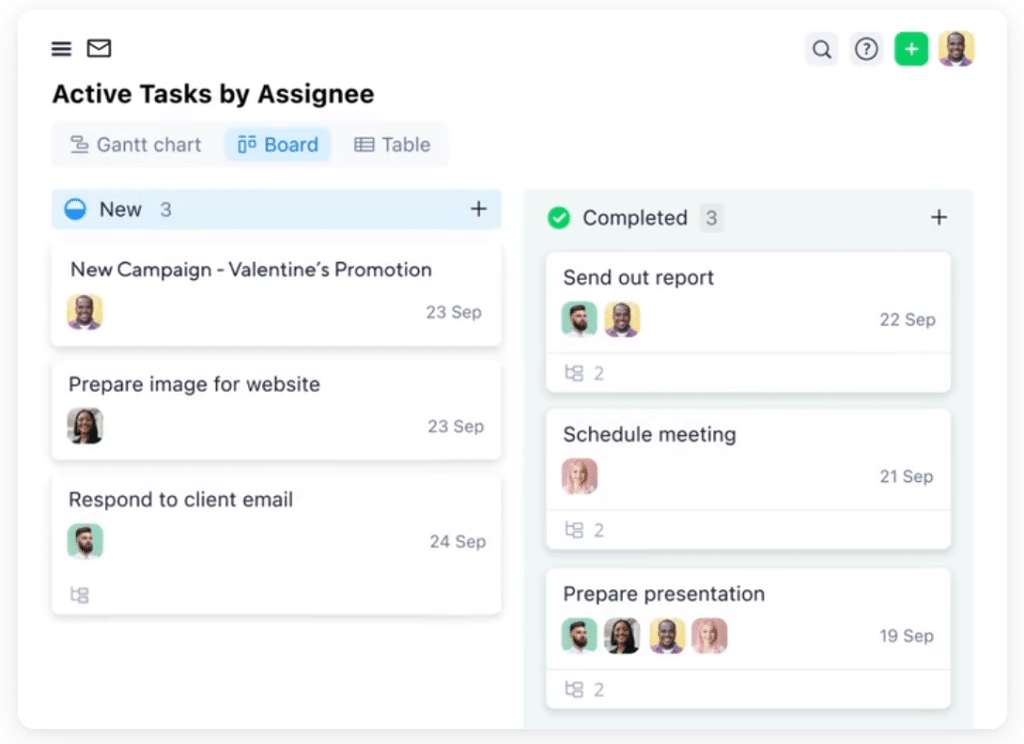Click fourth avatar on Prepare presentation card

(709, 636)
